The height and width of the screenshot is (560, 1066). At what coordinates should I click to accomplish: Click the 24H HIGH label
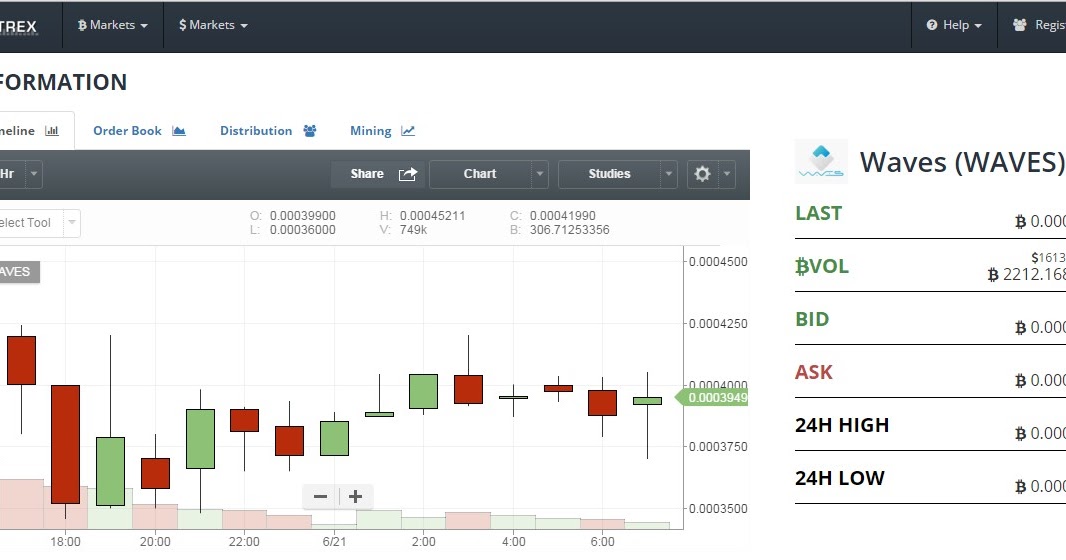coord(842,425)
